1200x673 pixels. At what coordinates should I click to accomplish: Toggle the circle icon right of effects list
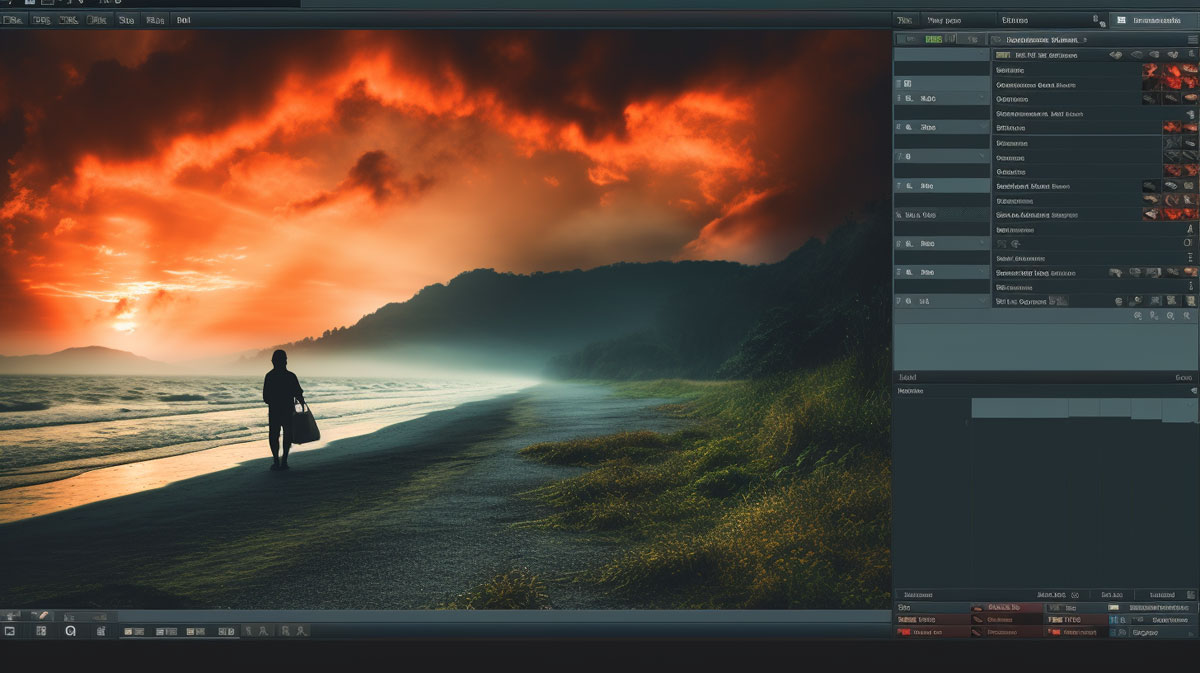[1188, 243]
